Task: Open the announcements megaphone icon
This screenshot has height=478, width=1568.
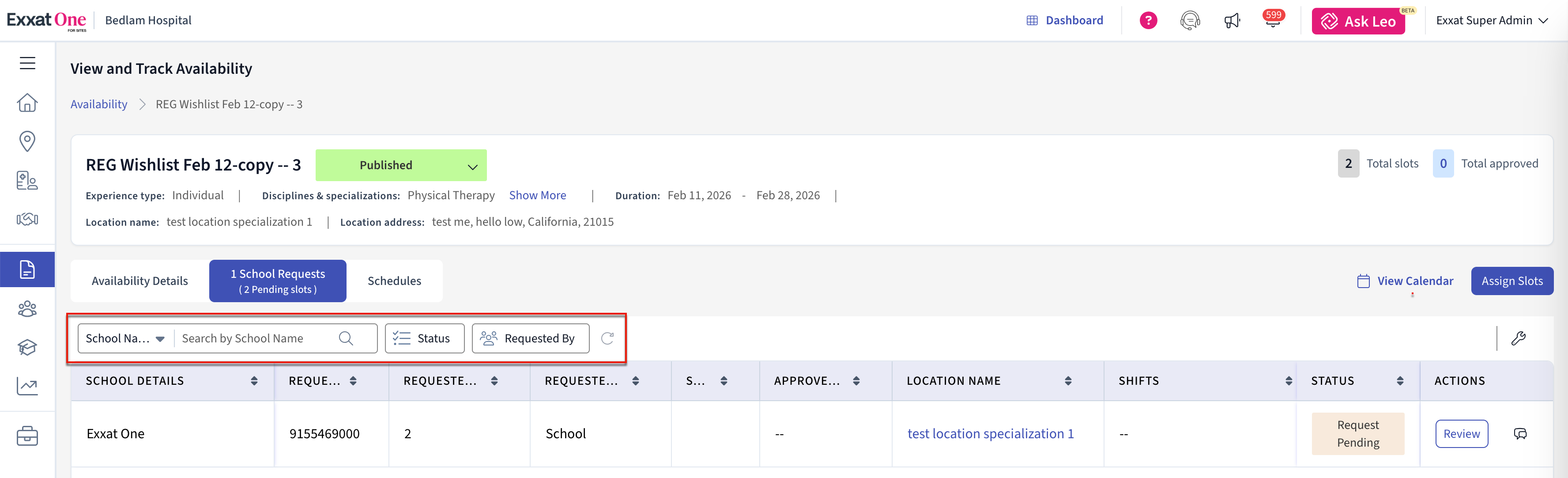Action: click(x=1231, y=21)
